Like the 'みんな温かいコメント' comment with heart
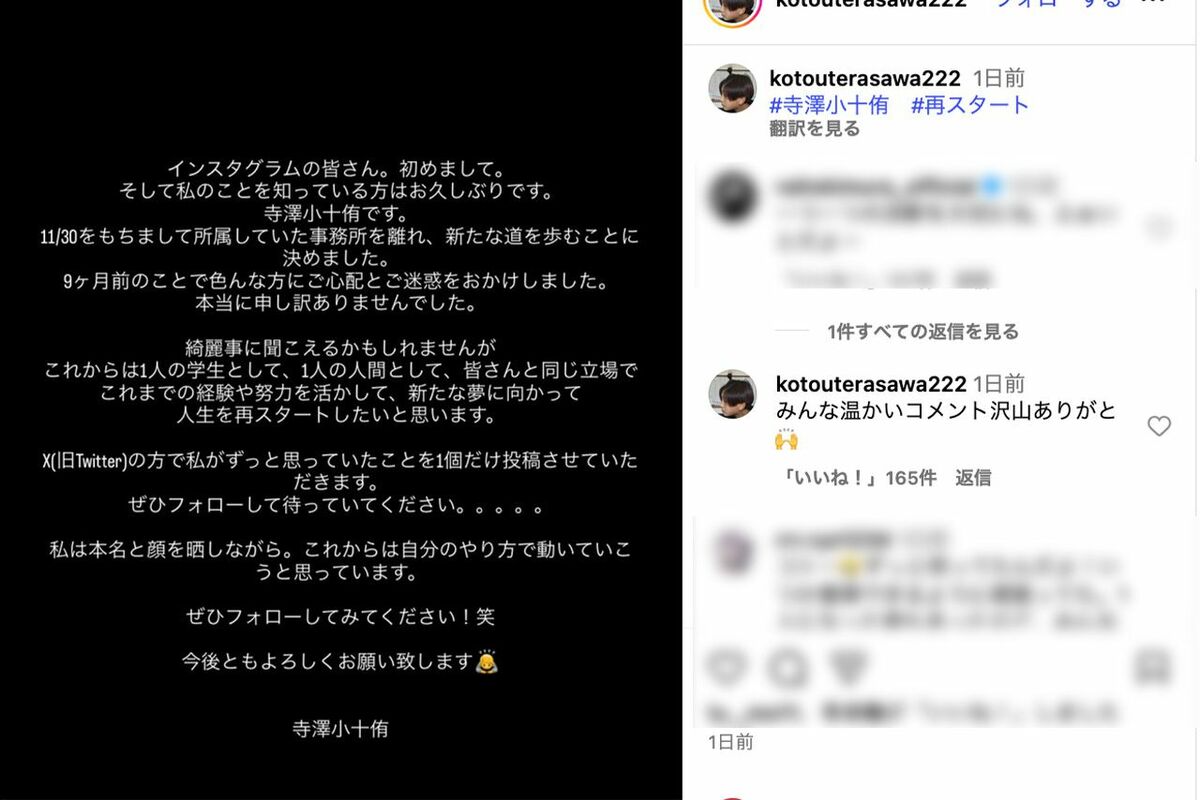1200x800 pixels. (x=1159, y=427)
